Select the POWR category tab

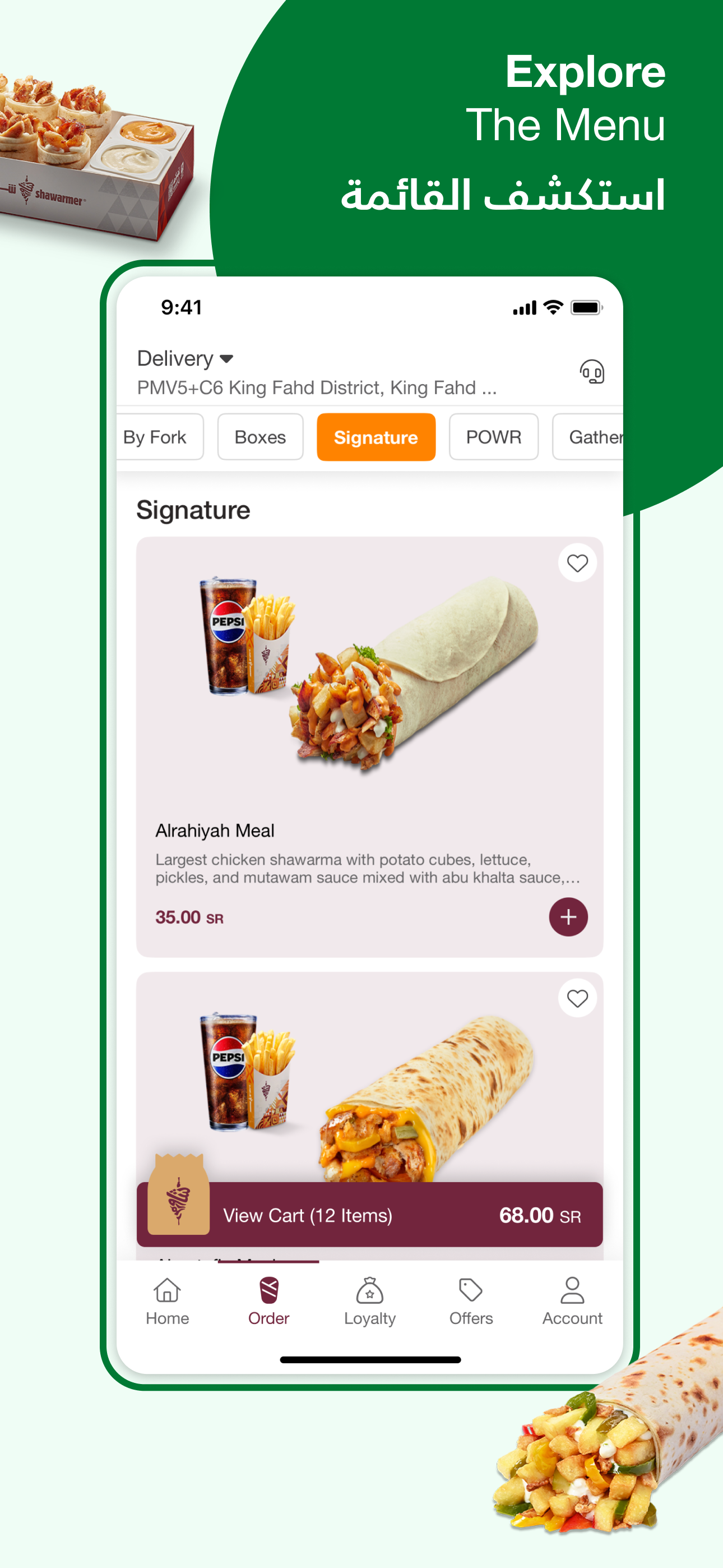pyautogui.click(x=494, y=437)
